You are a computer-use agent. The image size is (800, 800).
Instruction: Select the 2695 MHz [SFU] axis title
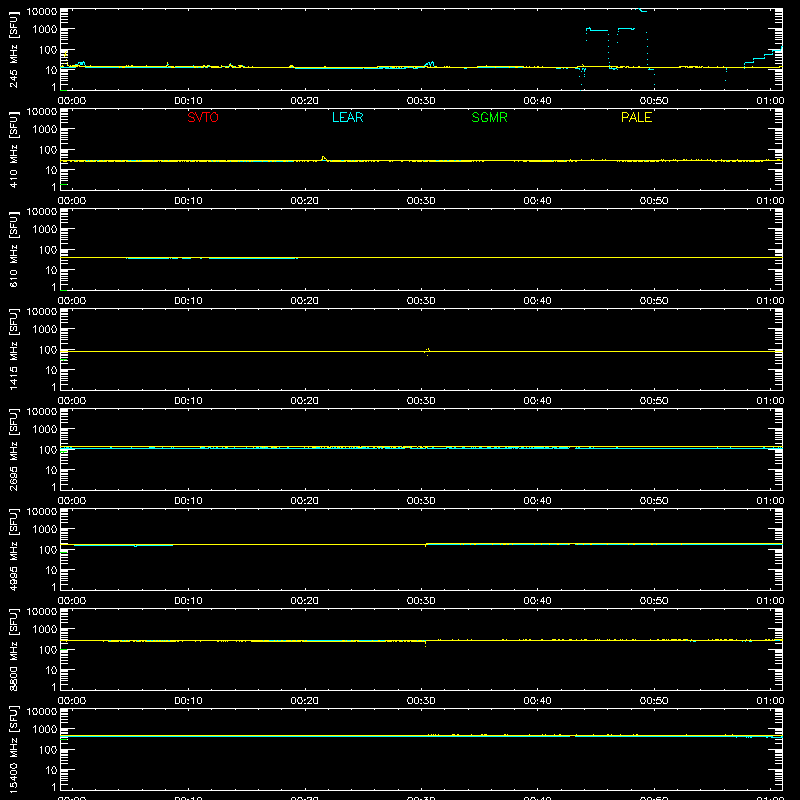click(x=14, y=449)
